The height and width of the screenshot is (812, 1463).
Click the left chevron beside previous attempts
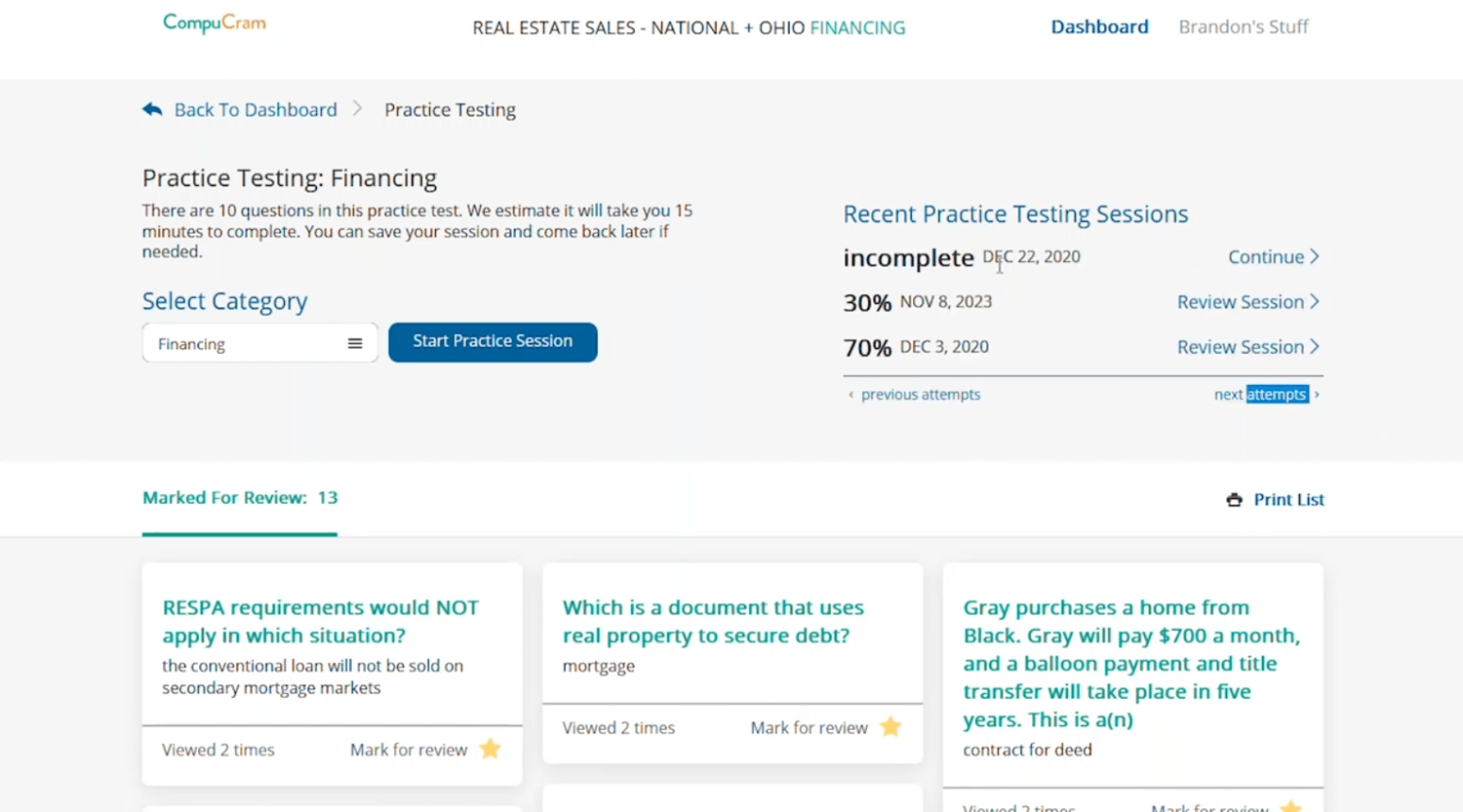click(850, 394)
